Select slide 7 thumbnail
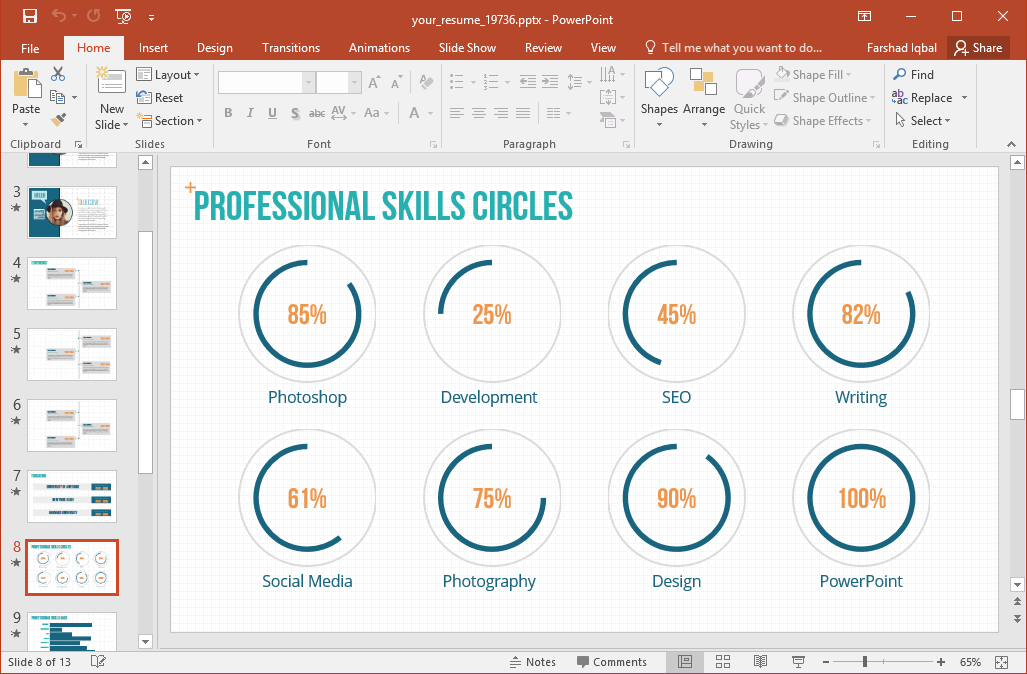 tap(72, 496)
